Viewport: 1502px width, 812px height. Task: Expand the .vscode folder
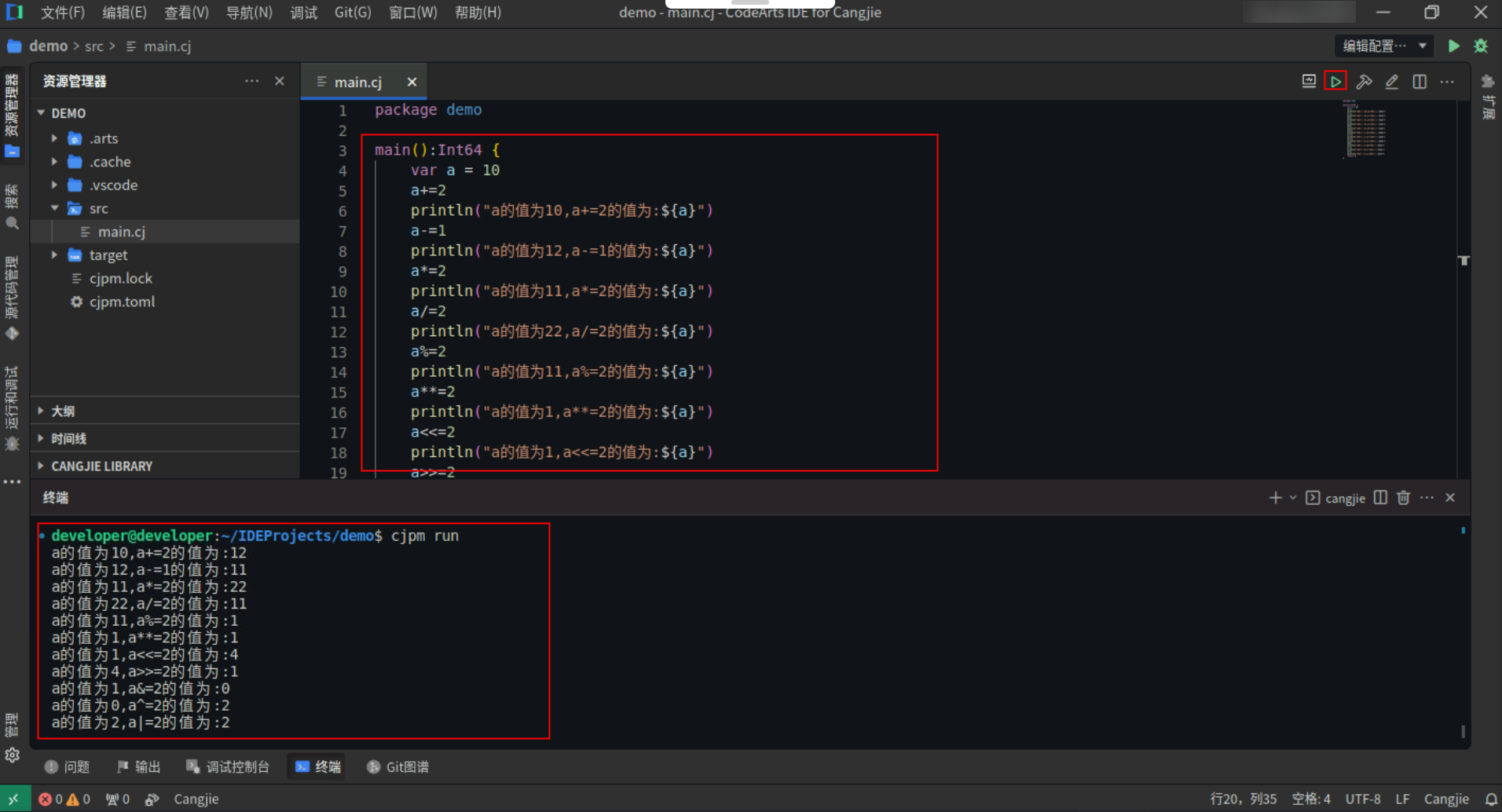(54, 185)
